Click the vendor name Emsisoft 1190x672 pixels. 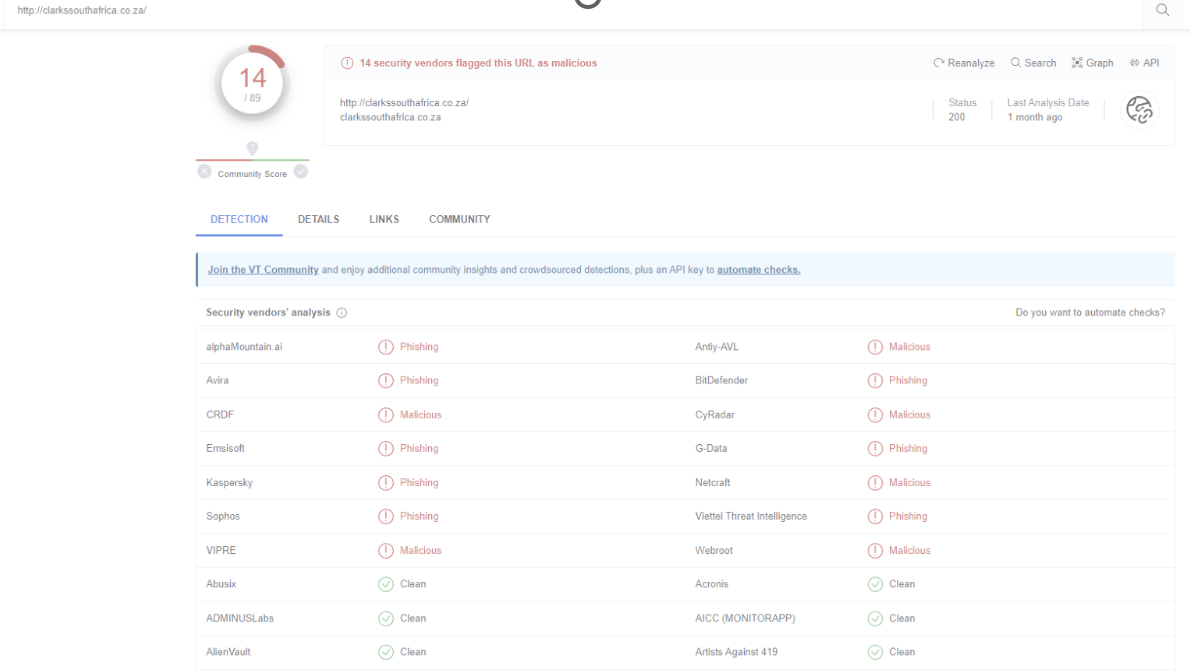225,449
